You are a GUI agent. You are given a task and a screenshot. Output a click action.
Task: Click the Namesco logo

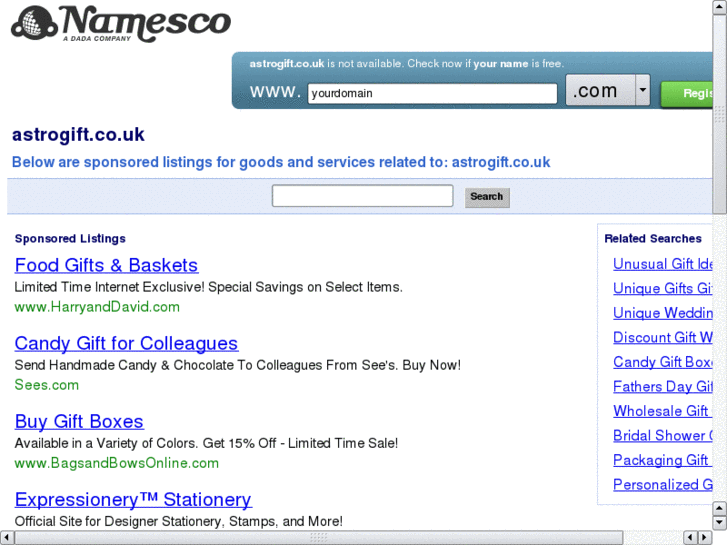[121, 24]
